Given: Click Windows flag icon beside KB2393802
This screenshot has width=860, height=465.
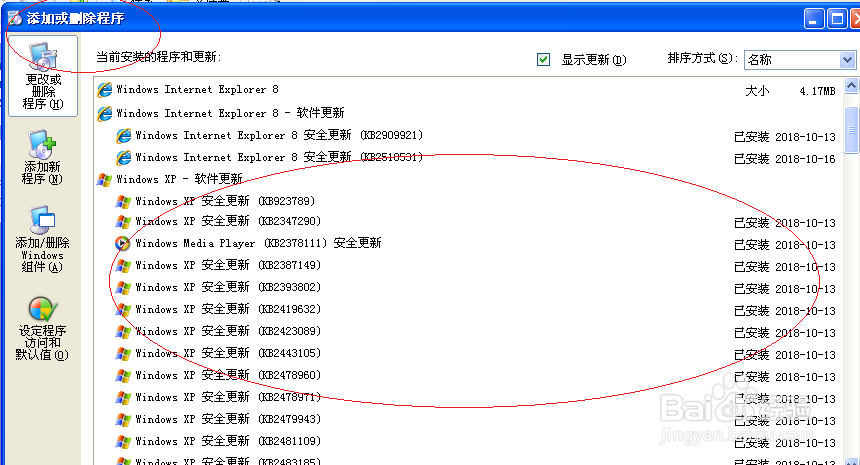Looking at the screenshot, I should coord(123,287).
